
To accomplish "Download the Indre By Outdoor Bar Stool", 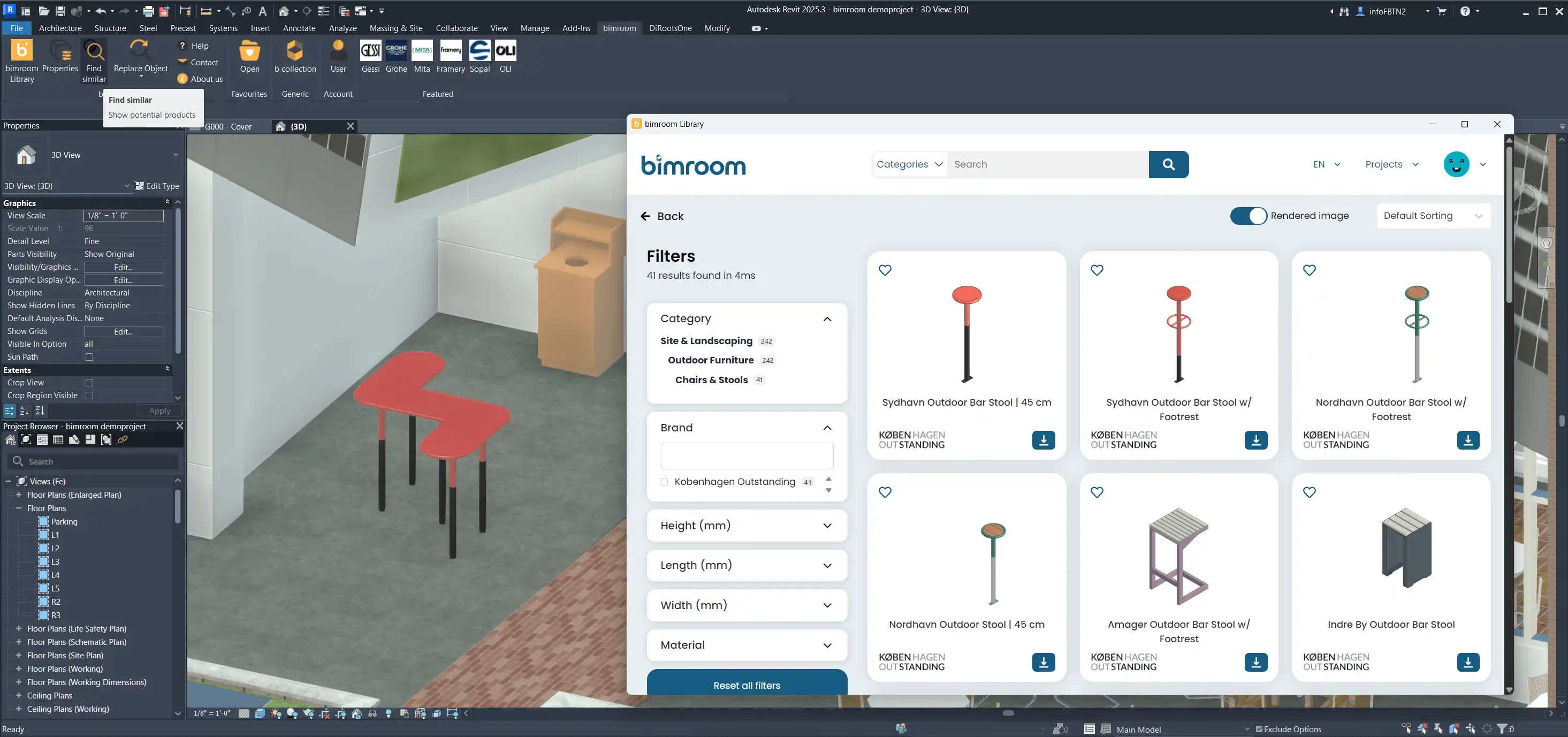I will coord(1467,662).
